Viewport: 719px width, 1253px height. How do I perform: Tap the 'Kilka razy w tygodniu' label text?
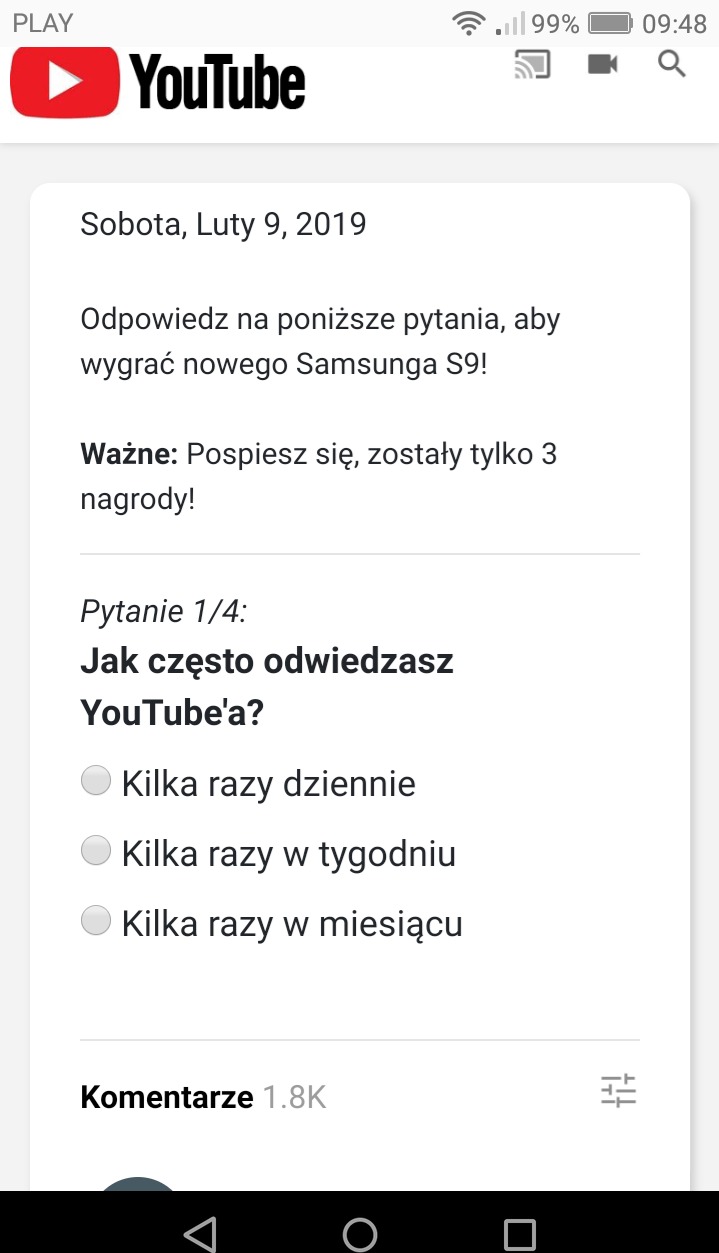(288, 854)
